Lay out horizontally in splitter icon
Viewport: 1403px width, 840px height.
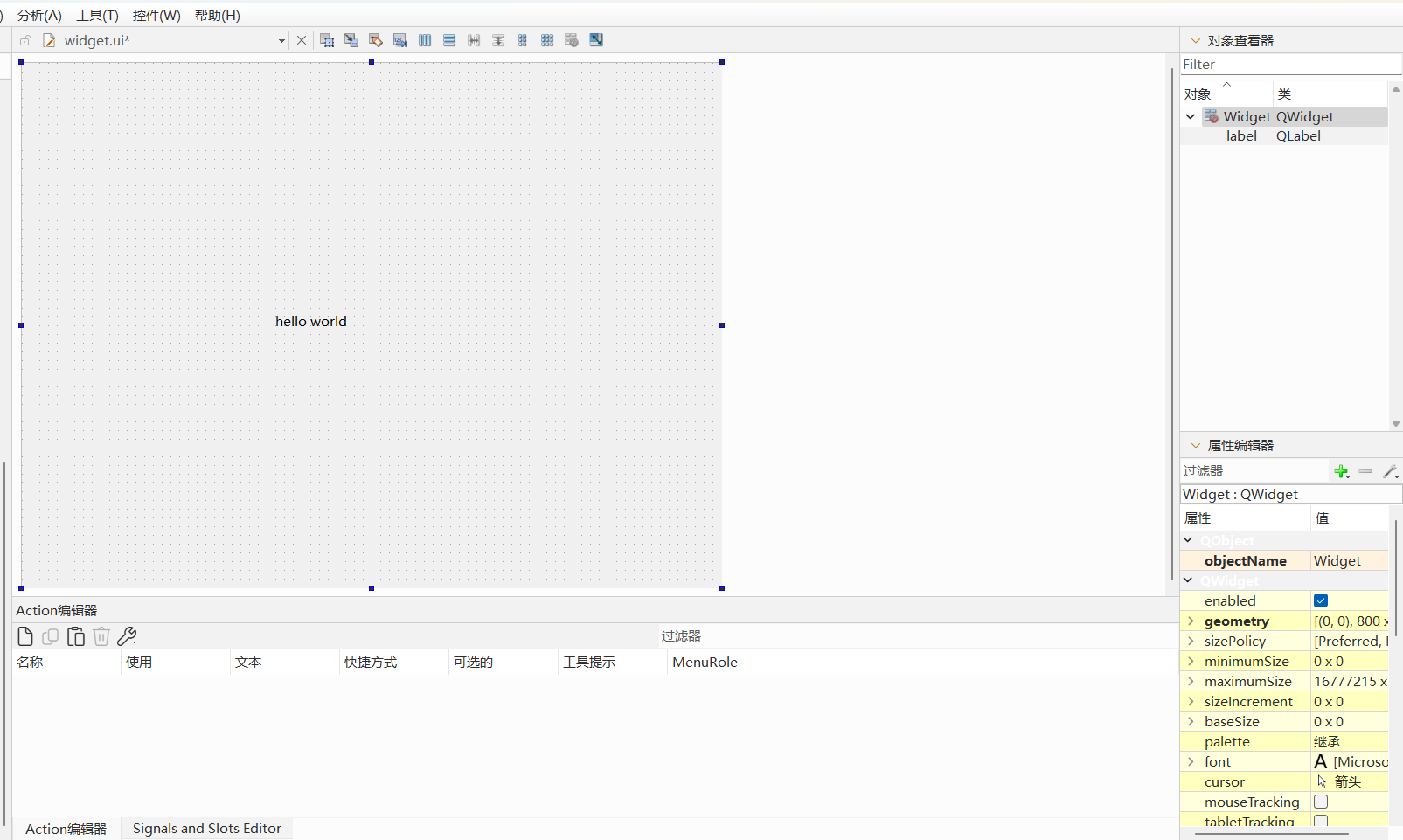pos(474,40)
